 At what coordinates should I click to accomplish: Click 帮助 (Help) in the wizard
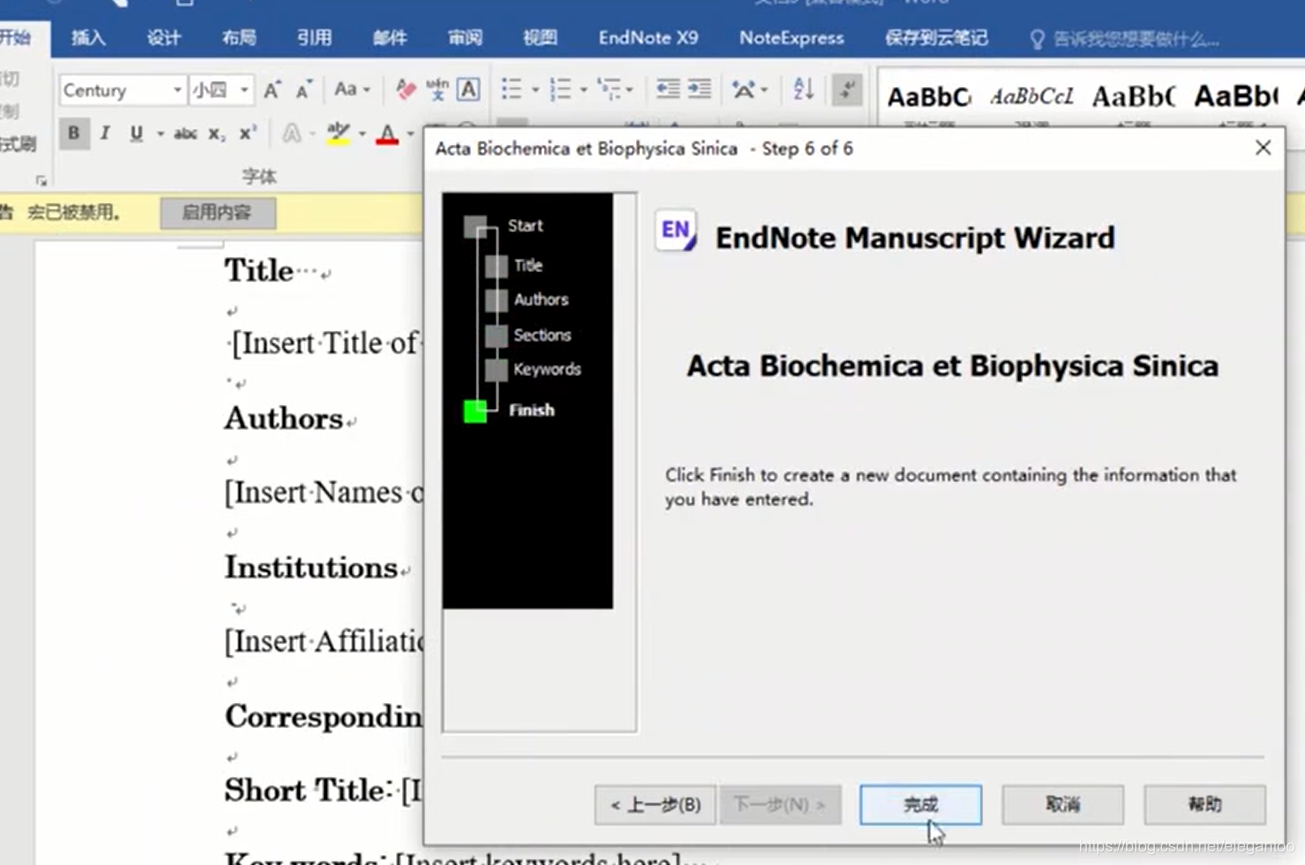coord(1205,804)
